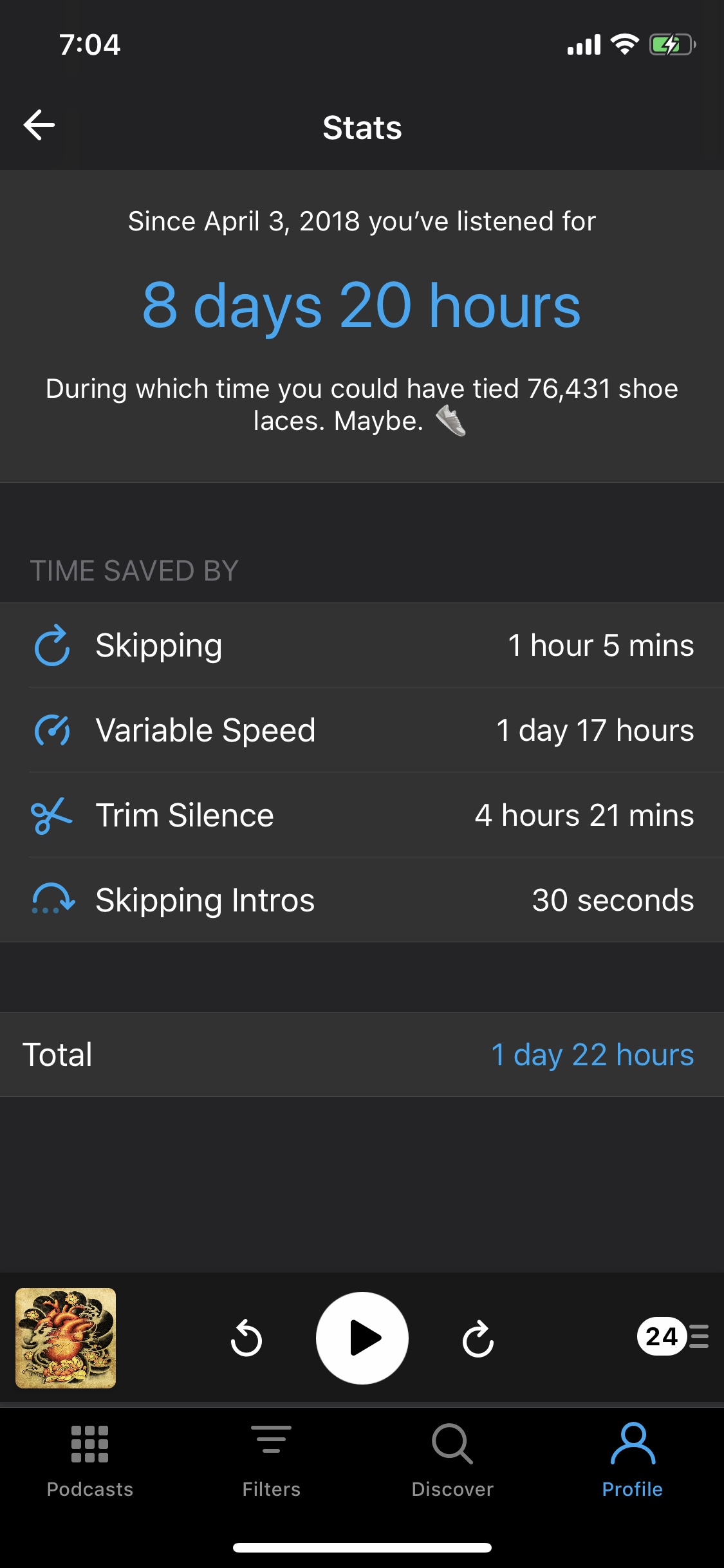
Task: Tap the Variable Speed 1 day 17 hours value
Action: [x=595, y=731]
